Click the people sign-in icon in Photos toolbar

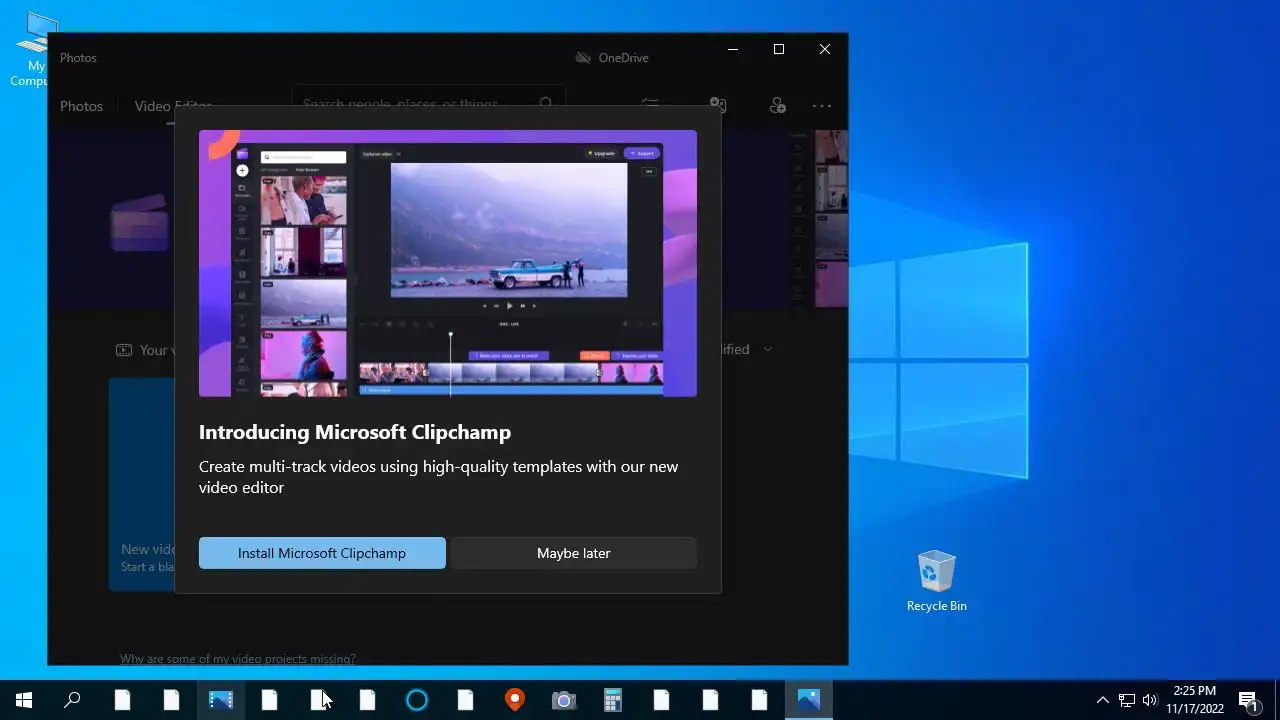tap(777, 105)
